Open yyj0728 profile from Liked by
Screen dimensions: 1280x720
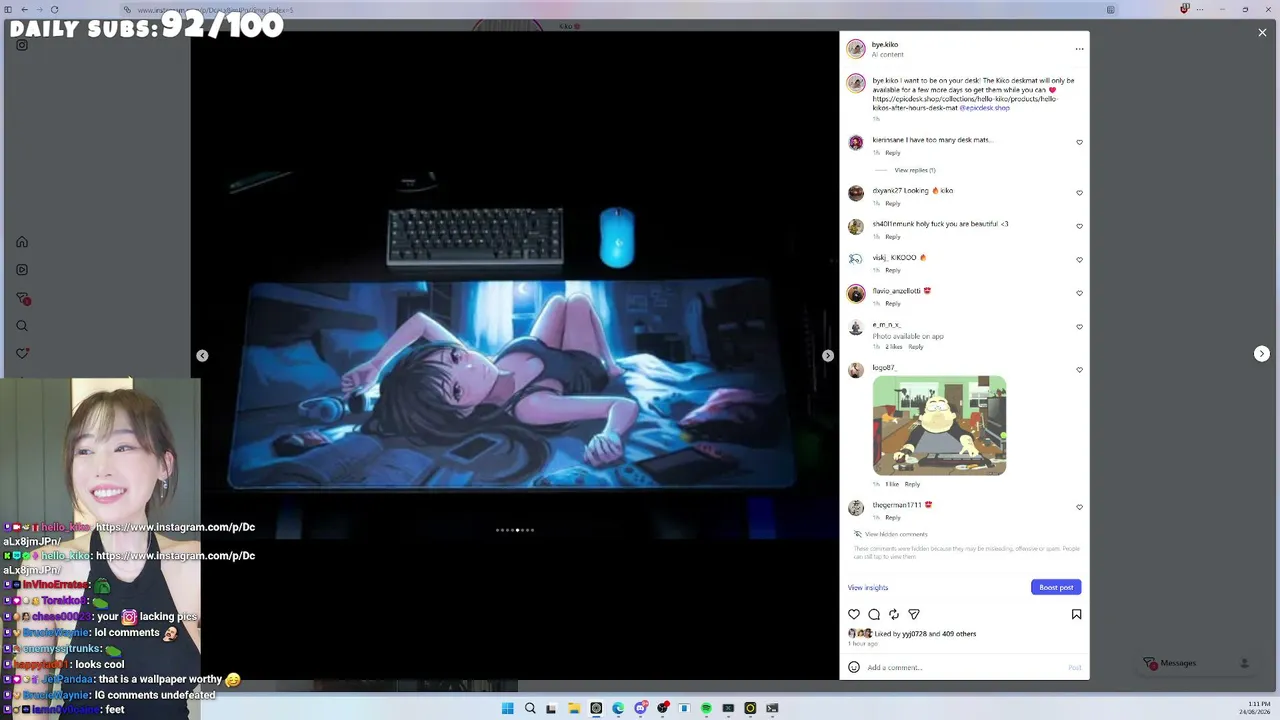pyautogui.click(x=914, y=634)
